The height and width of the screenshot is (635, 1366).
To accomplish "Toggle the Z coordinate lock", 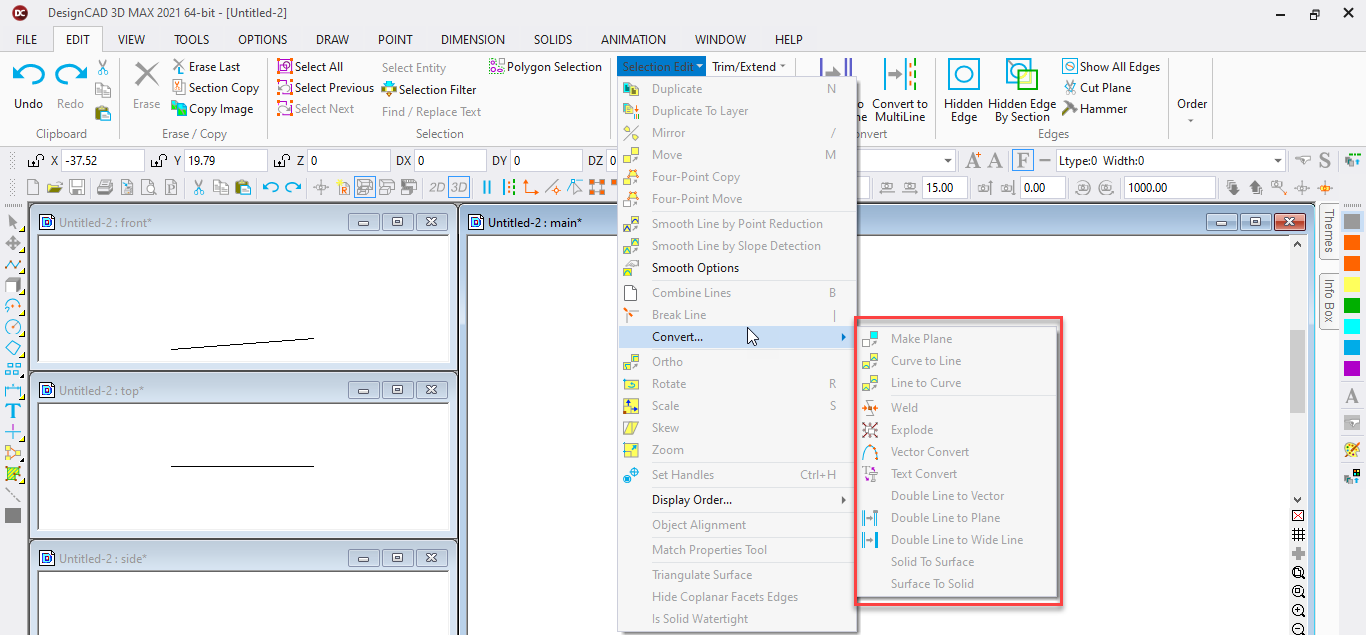I will tap(282, 161).
